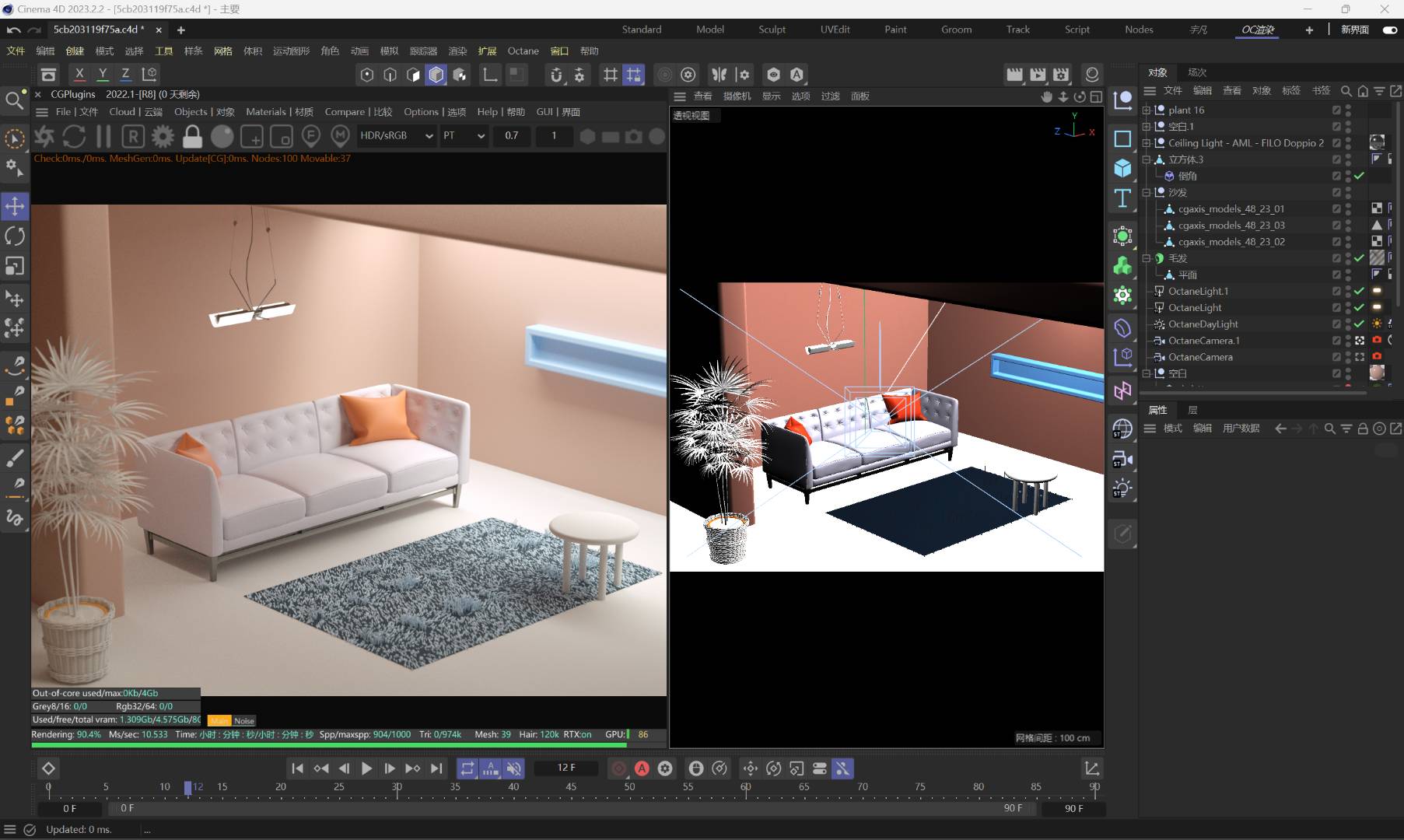Click the current frame field showing 12 F
The image size is (1404, 840).
click(x=566, y=768)
